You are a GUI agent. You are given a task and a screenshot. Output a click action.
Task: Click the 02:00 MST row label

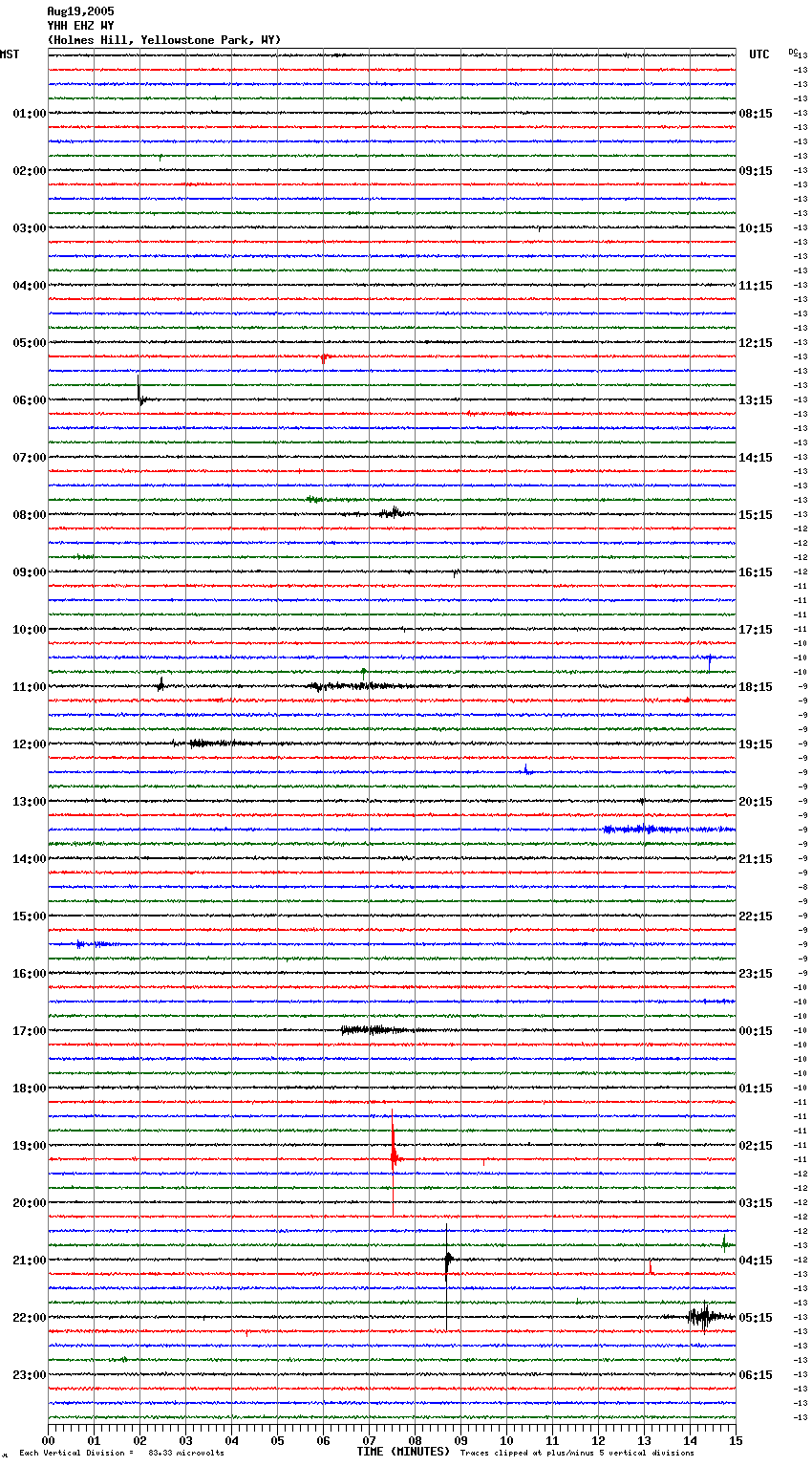click(30, 171)
